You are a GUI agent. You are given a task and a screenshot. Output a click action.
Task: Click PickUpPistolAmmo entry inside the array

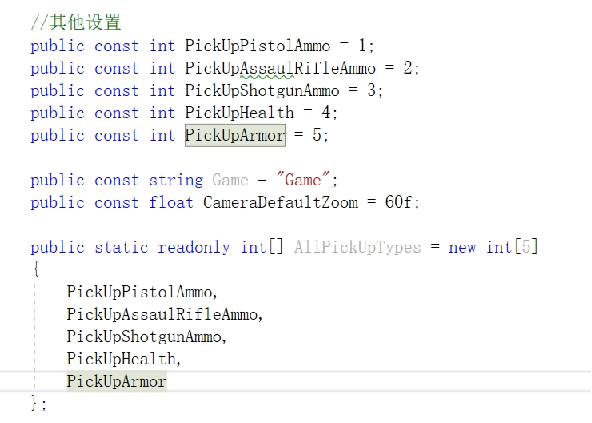click(x=139, y=292)
